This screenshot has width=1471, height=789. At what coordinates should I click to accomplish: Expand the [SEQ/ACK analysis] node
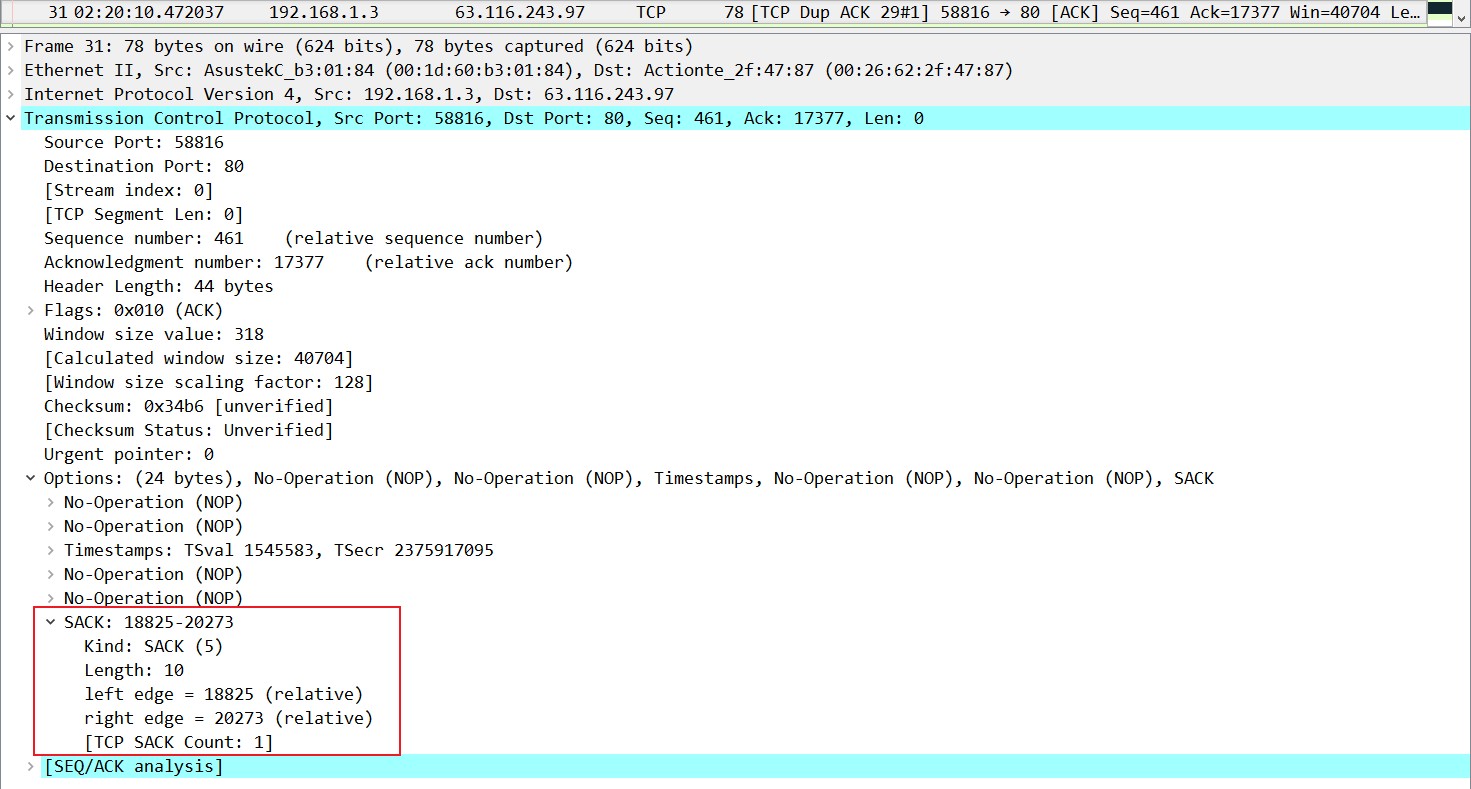click(31, 766)
